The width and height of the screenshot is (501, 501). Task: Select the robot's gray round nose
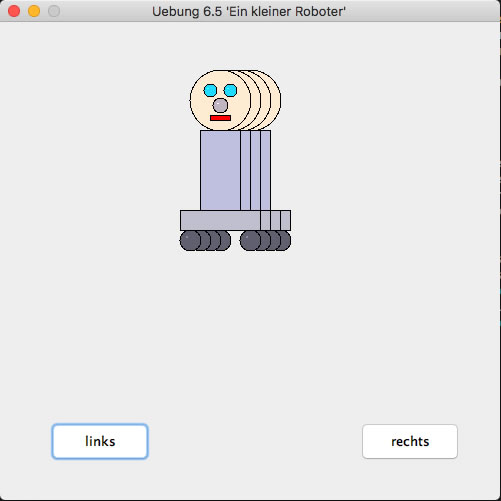[x=220, y=106]
